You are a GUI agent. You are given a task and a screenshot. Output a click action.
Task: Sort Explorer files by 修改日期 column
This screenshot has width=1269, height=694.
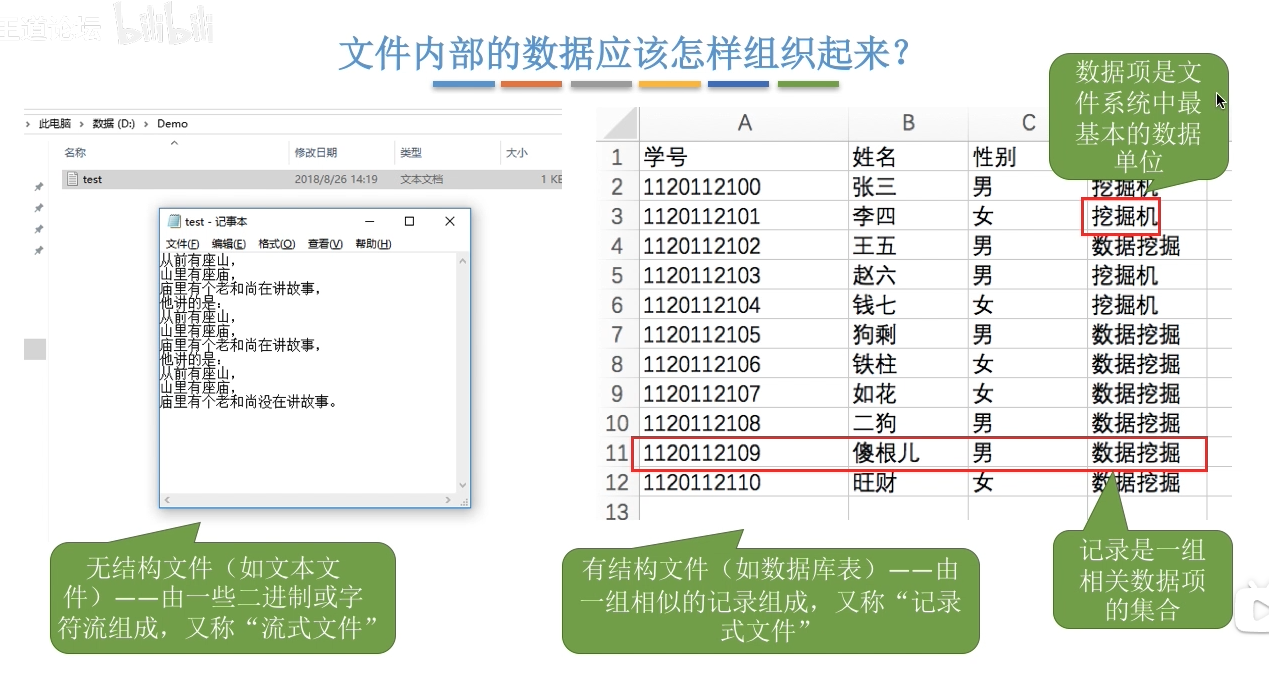tap(316, 153)
